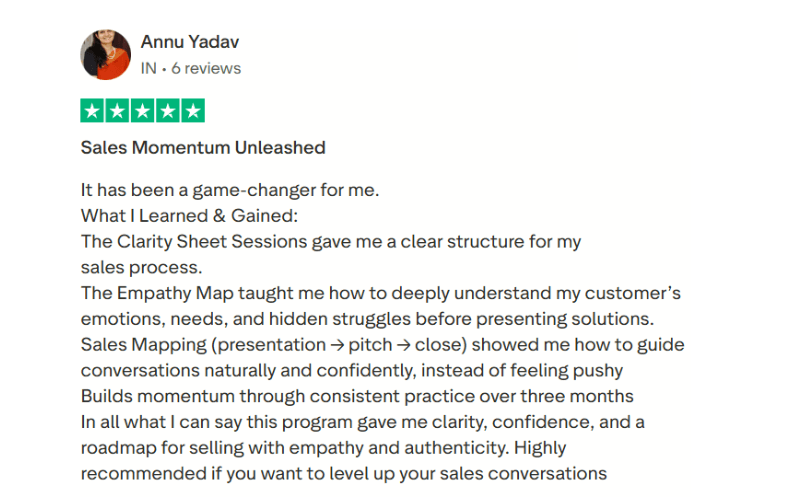Screen dimensions: 786x497
Task: Select the second green rating star
Action: click(x=118, y=111)
